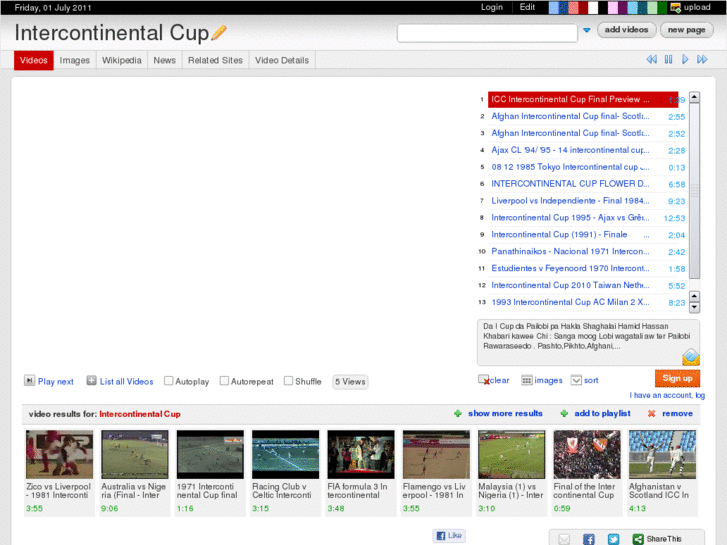The height and width of the screenshot is (545, 727).
Task: Open the Zico vs Liverpool video thumbnail
Action: 59,455
